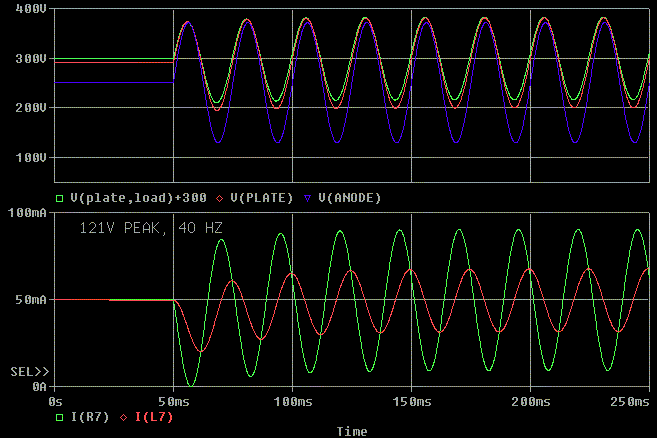Click the 100mA y-axis label
This screenshot has height=438, width=657.
(x=26, y=213)
